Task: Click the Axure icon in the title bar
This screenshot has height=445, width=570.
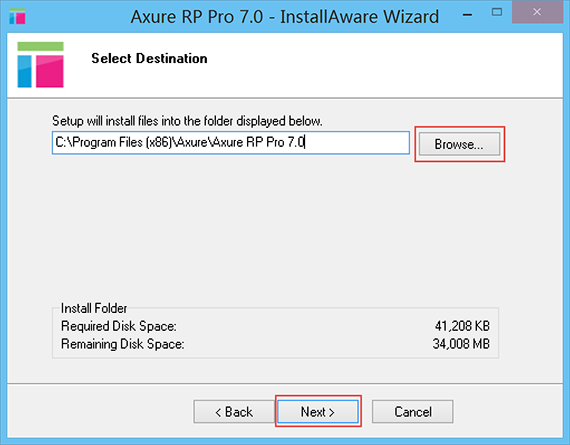Action: pos(17,16)
